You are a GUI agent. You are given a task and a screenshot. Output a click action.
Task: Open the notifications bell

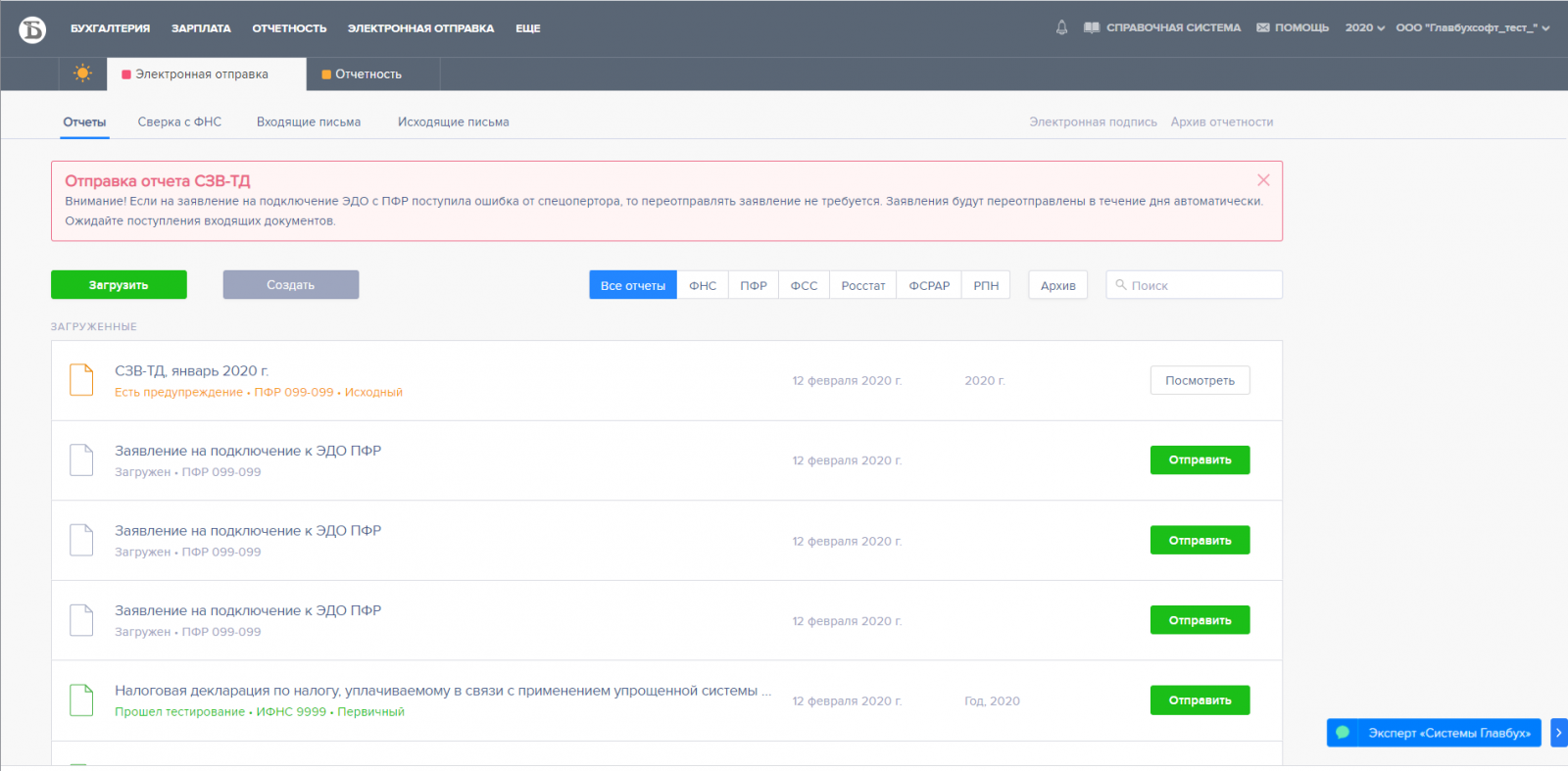pyautogui.click(x=1061, y=27)
